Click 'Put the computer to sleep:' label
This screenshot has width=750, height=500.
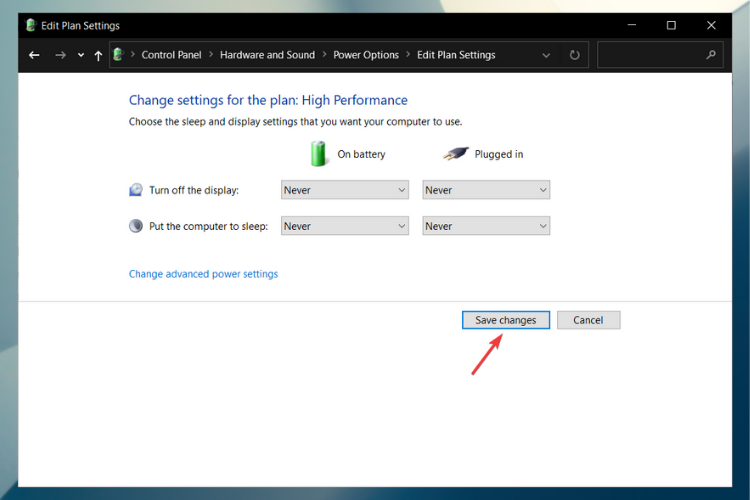[209, 226]
